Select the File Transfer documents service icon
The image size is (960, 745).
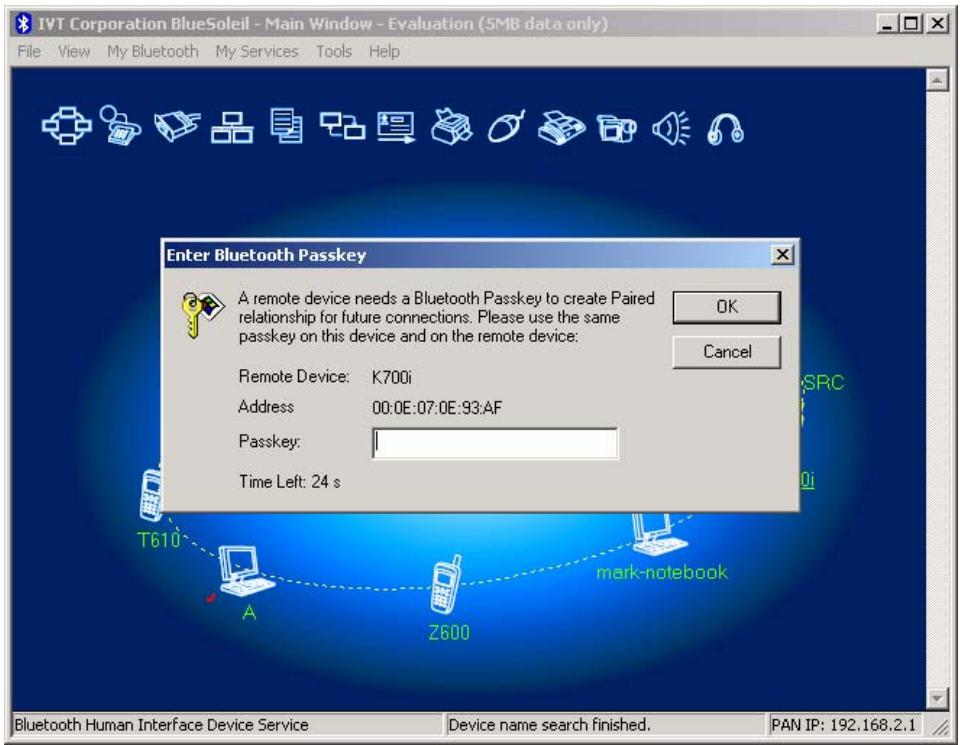pos(286,126)
